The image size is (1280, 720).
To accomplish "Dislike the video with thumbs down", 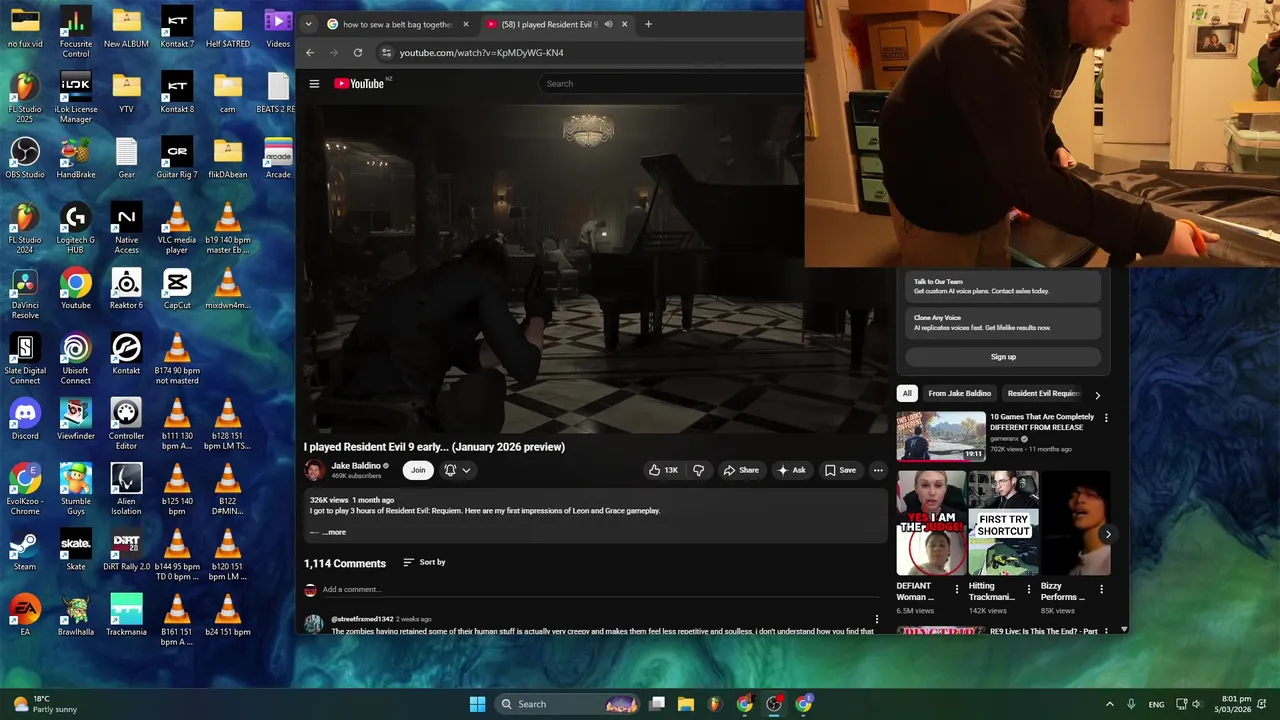I will [699, 470].
